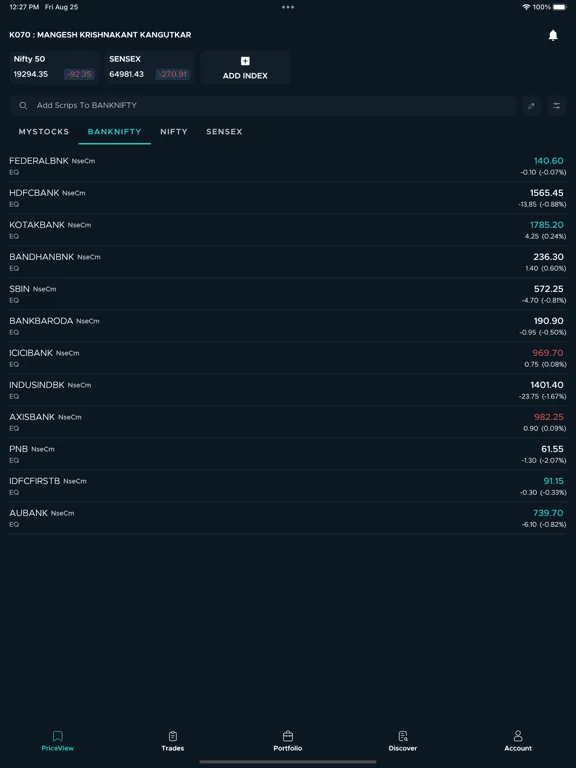Tap the three-dot multitasking indicator

coord(288,7)
